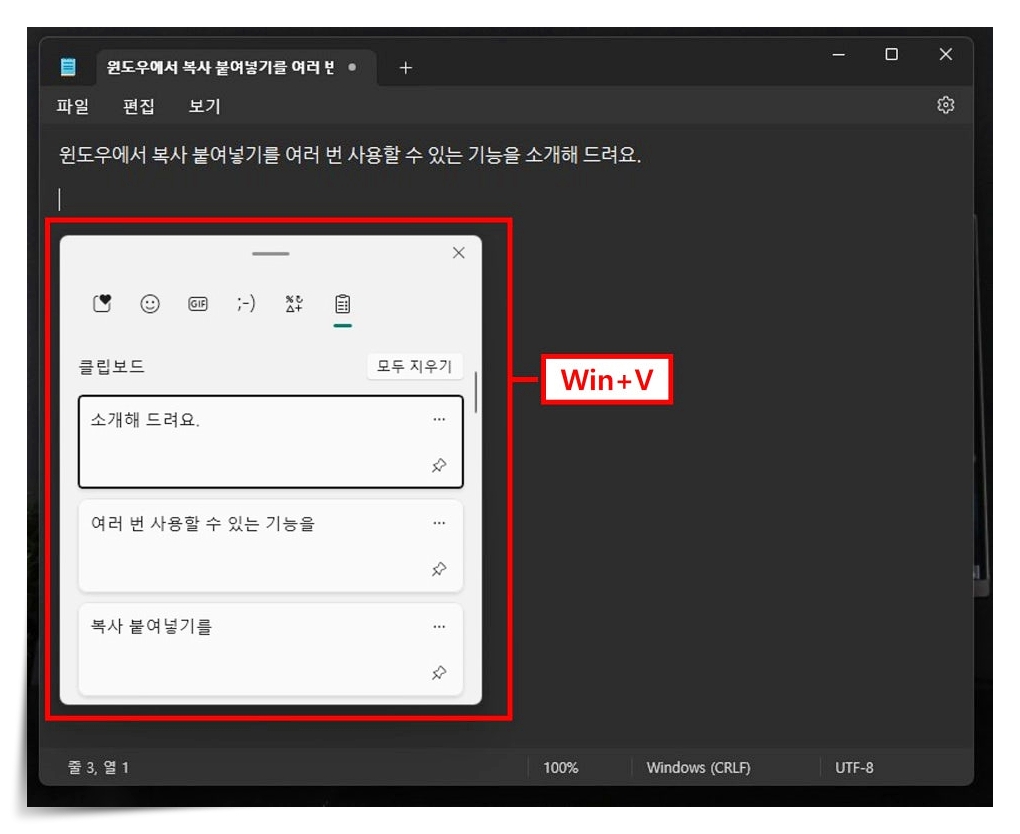Maximize the Notepad window
Screen dimensions: 1020x834
(x=892, y=54)
